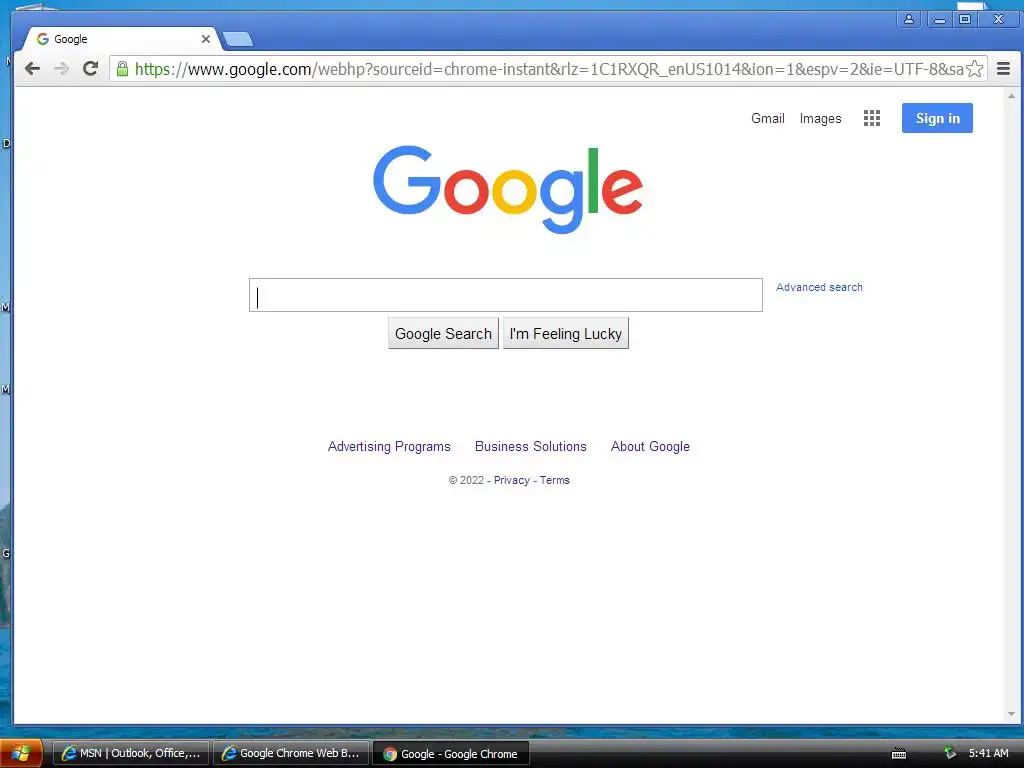Image resolution: width=1024 pixels, height=768 pixels.
Task: Open the Google apps grid
Action: (x=872, y=118)
